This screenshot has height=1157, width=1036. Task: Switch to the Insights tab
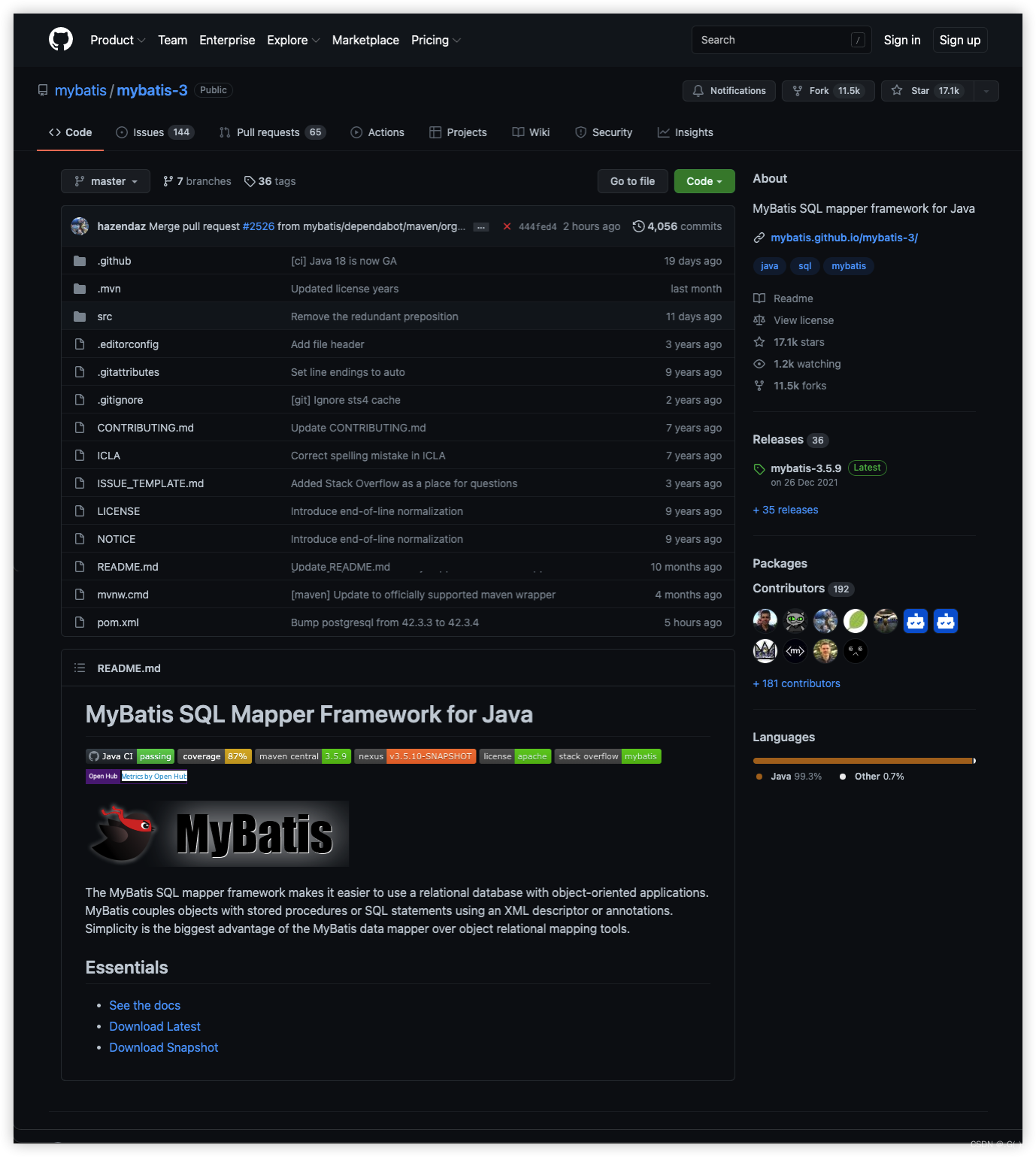685,132
